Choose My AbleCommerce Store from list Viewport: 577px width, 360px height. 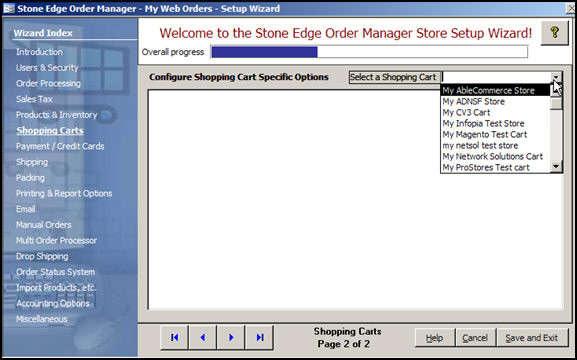[495, 90]
